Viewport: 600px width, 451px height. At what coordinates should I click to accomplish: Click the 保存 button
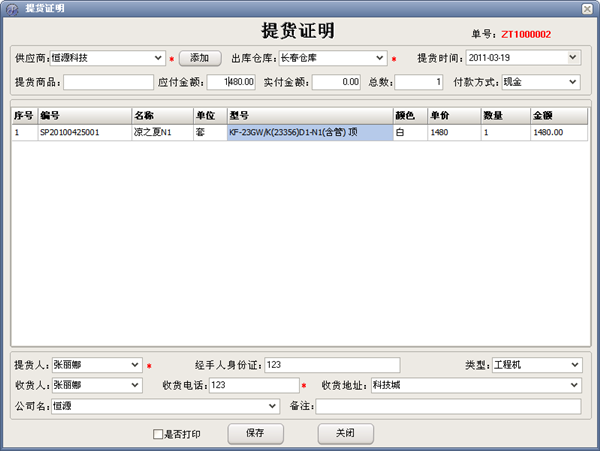254,434
